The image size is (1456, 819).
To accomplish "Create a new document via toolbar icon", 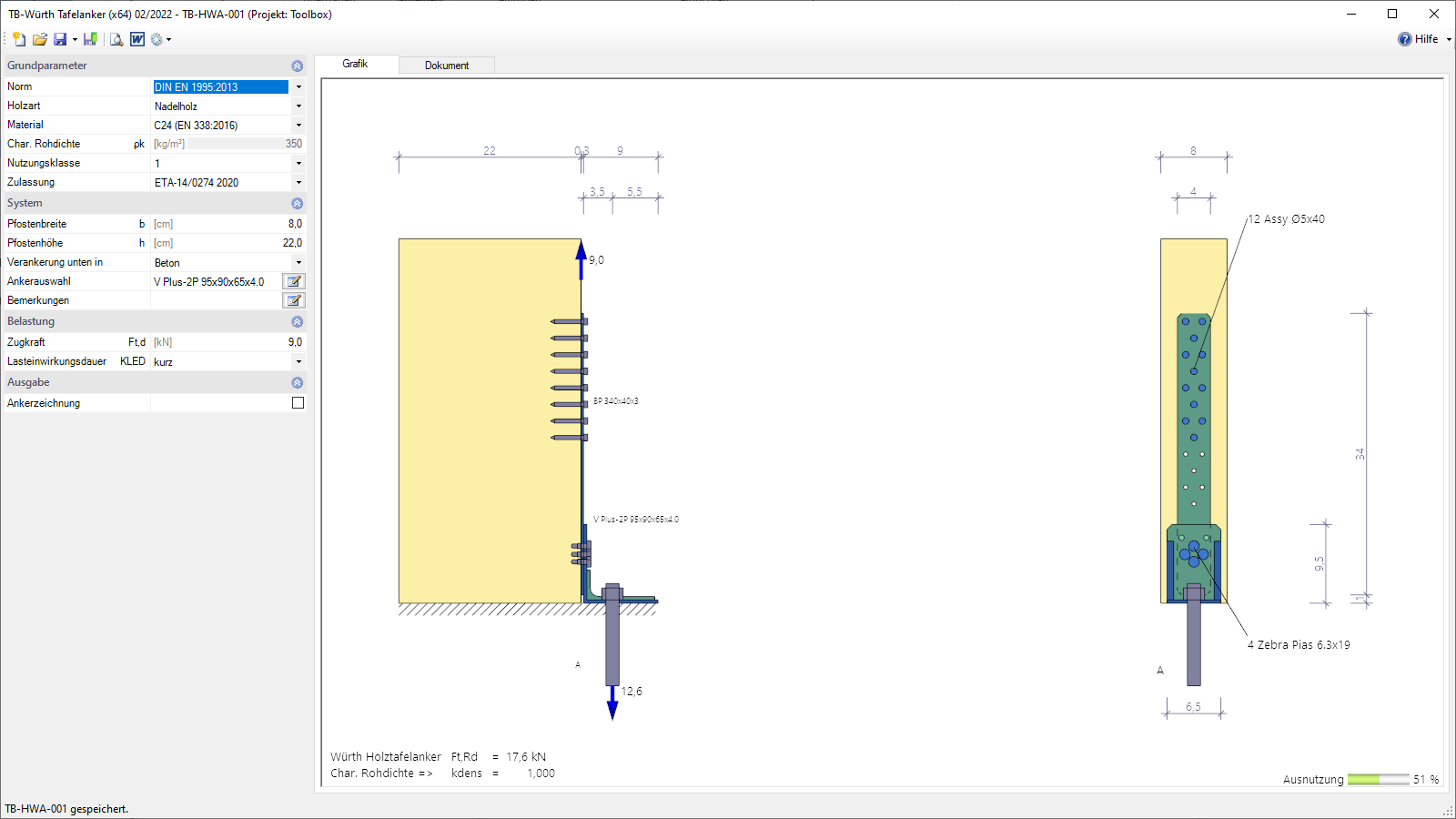I will (18, 39).
